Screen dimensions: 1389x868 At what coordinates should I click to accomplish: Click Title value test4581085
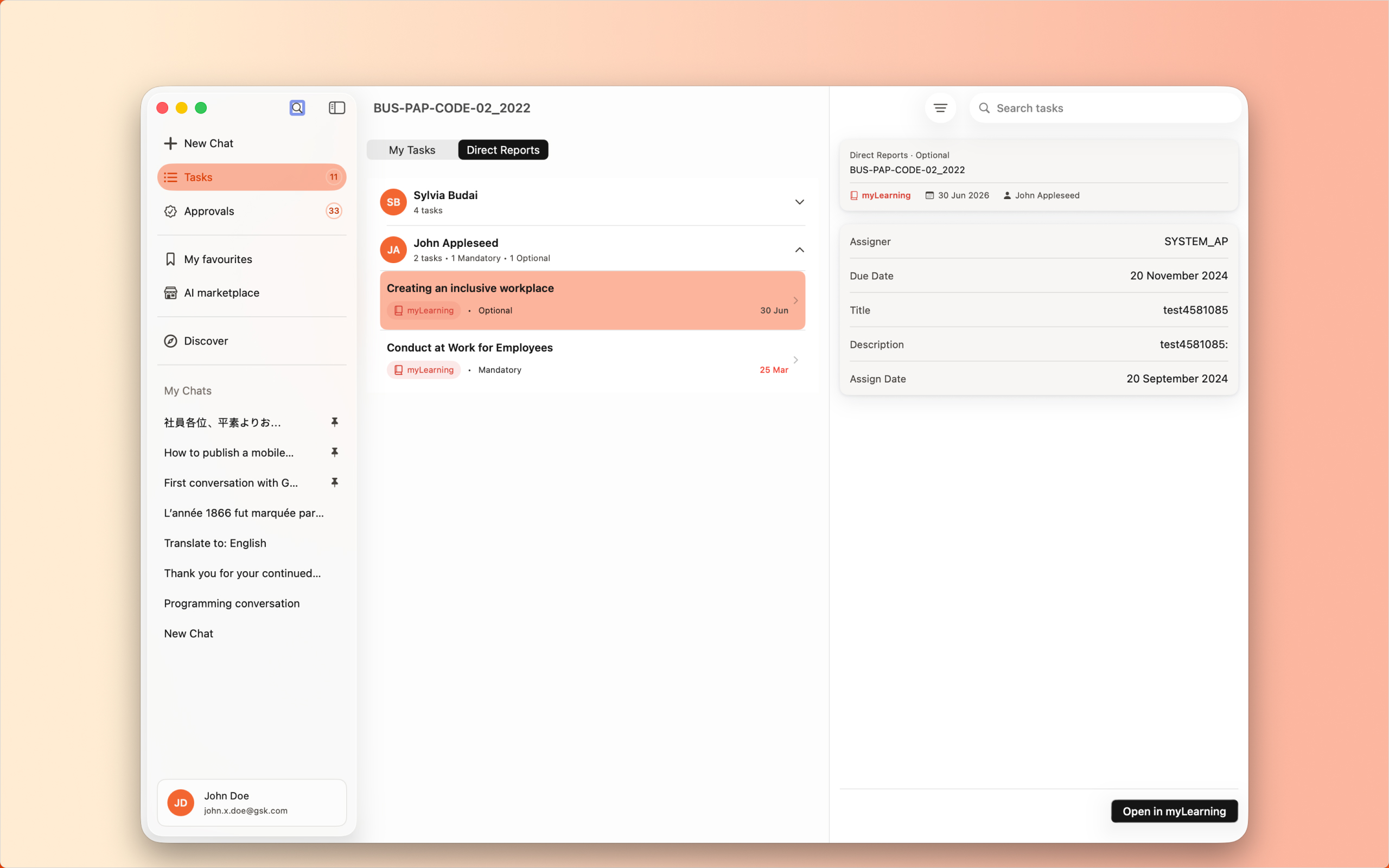(1195, 310)
